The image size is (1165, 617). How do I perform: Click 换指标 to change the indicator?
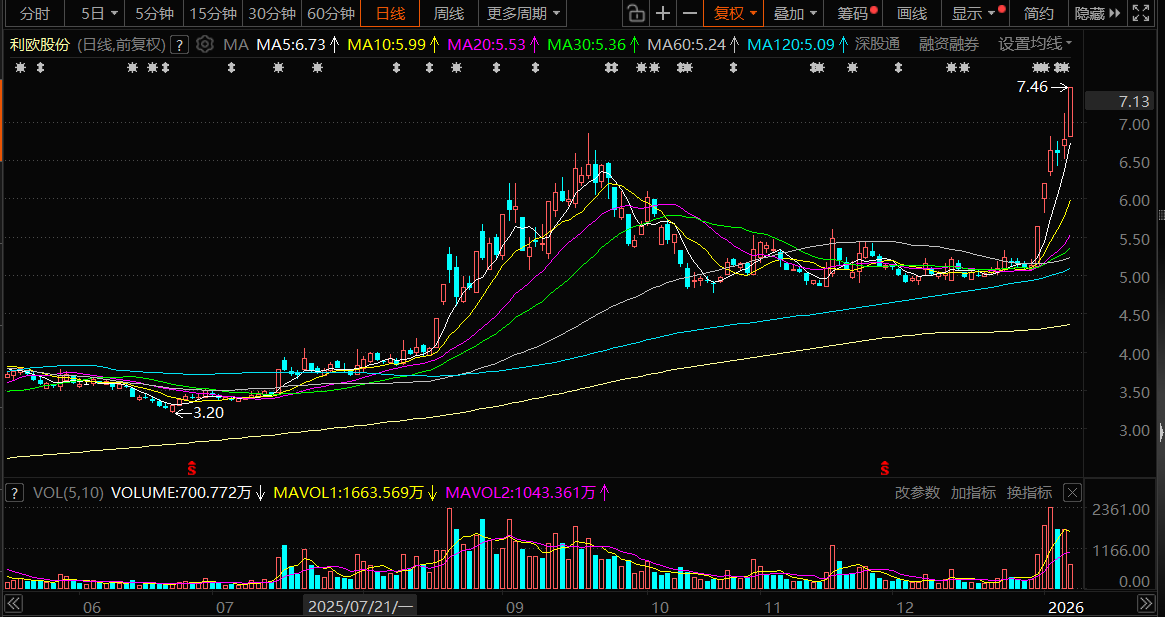pyautogui.click(x=1029, y=492)
